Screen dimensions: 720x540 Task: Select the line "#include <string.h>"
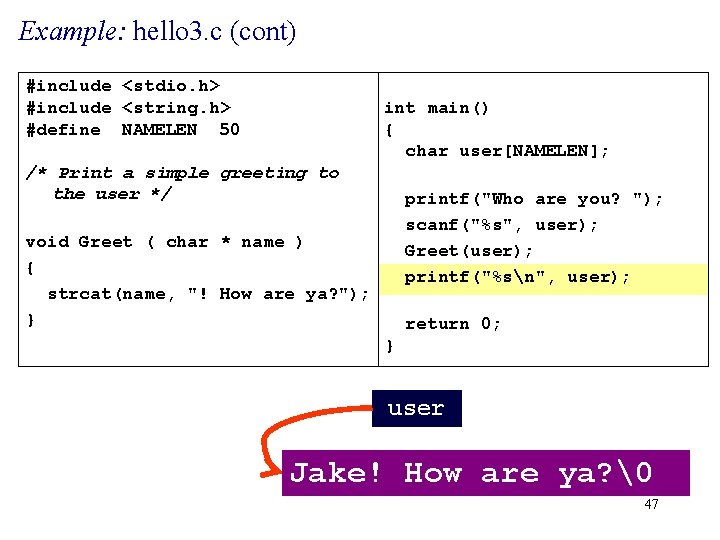tap(129, 107)
